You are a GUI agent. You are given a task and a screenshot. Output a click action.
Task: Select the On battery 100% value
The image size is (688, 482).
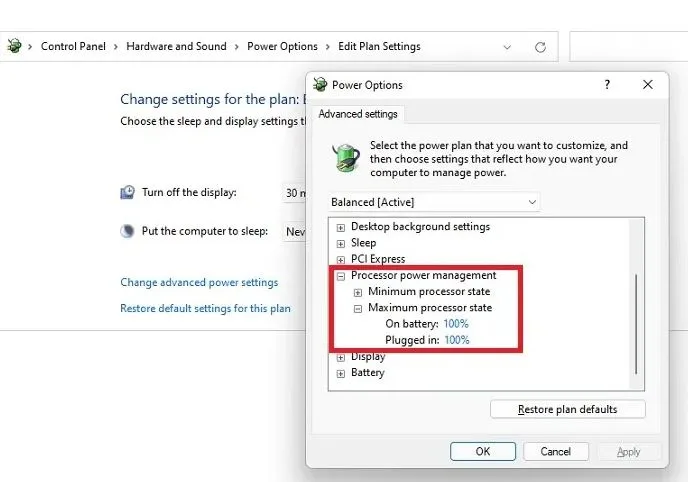456,324
